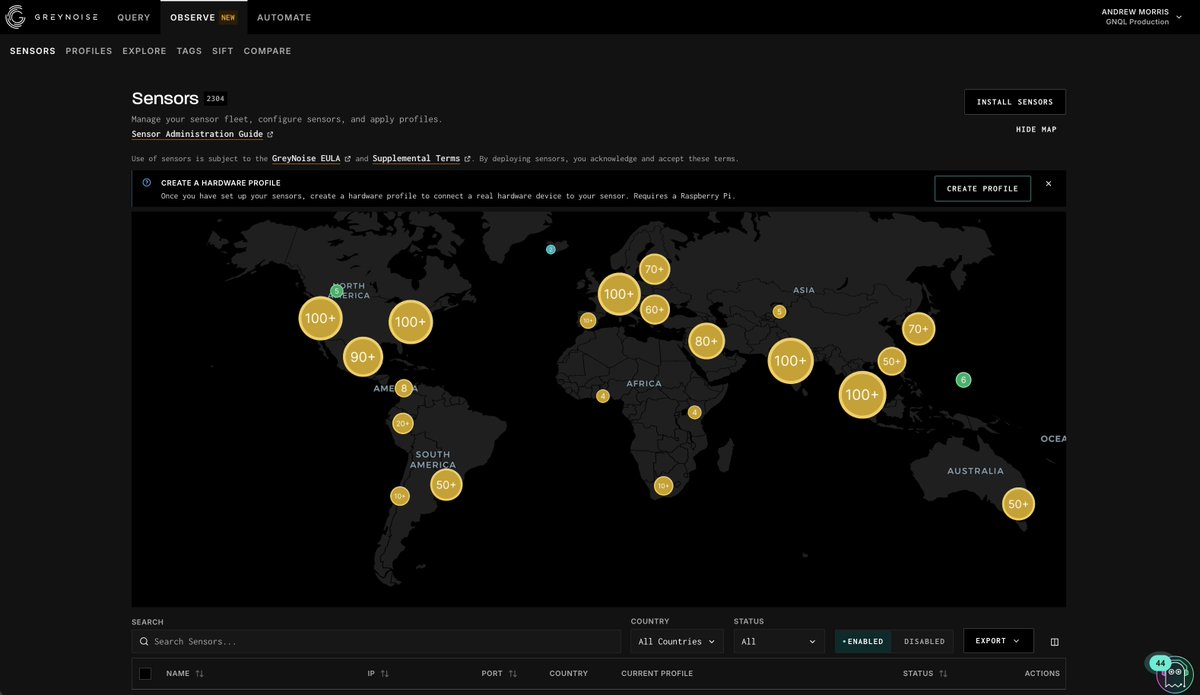Select the 100+ cluster over Southeast Asia
The width and height of the screenshot is (1200, 695).
tap(861, 395)
